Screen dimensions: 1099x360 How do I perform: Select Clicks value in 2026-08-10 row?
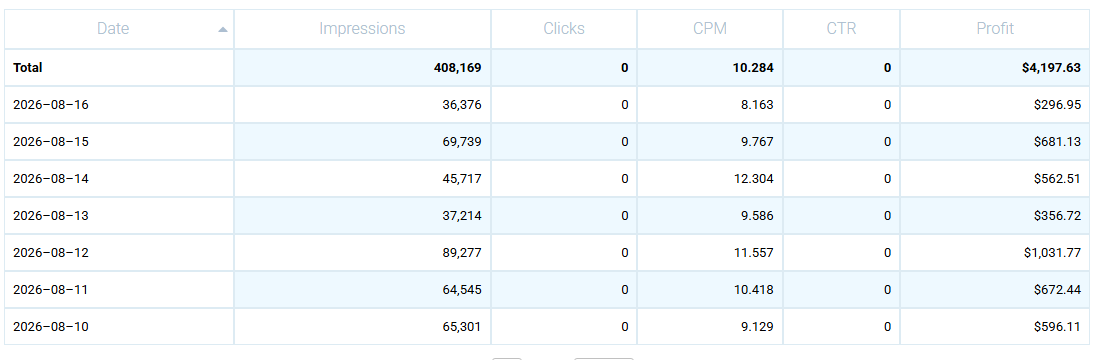pyautogui.click(x=624, y=326)
